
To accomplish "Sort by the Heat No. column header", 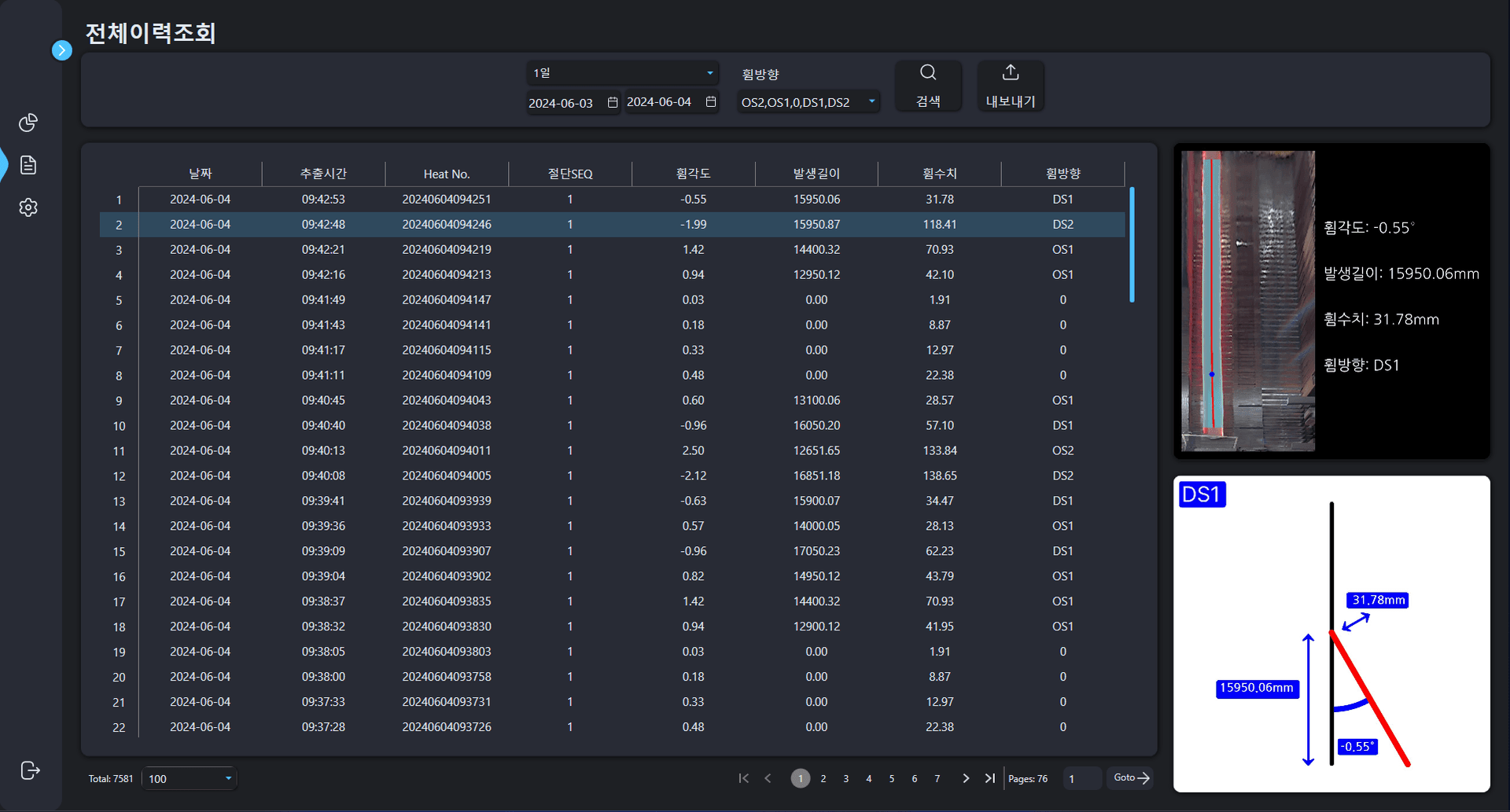I will coord(446,174).
